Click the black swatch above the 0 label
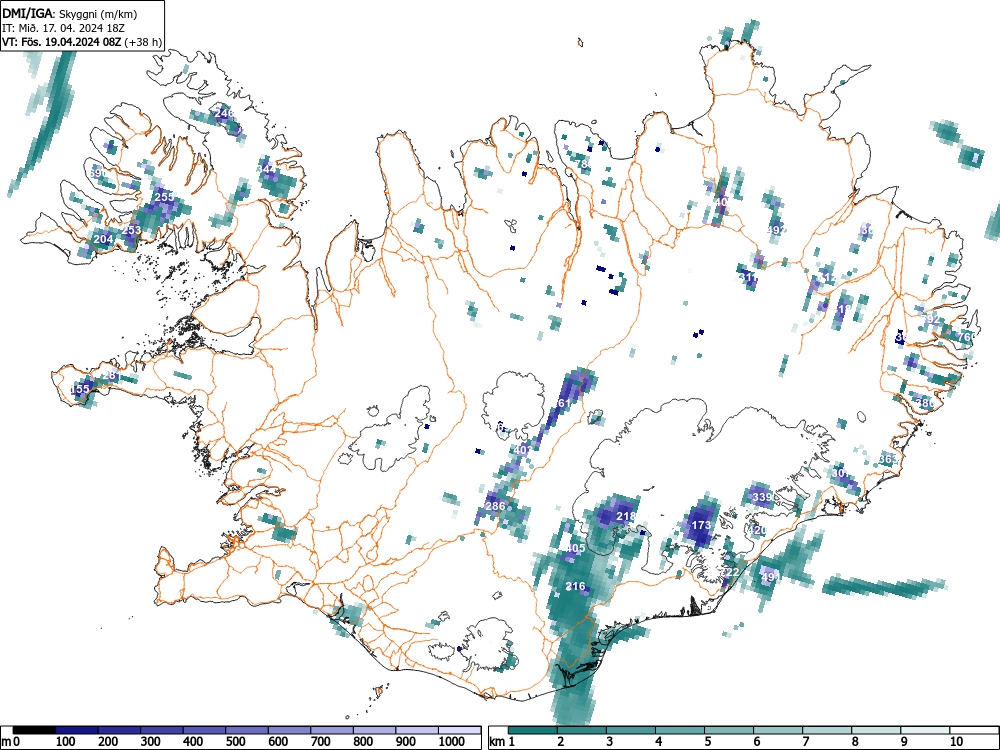Viewport: 1000px width, 750px height. coord(34,730)
